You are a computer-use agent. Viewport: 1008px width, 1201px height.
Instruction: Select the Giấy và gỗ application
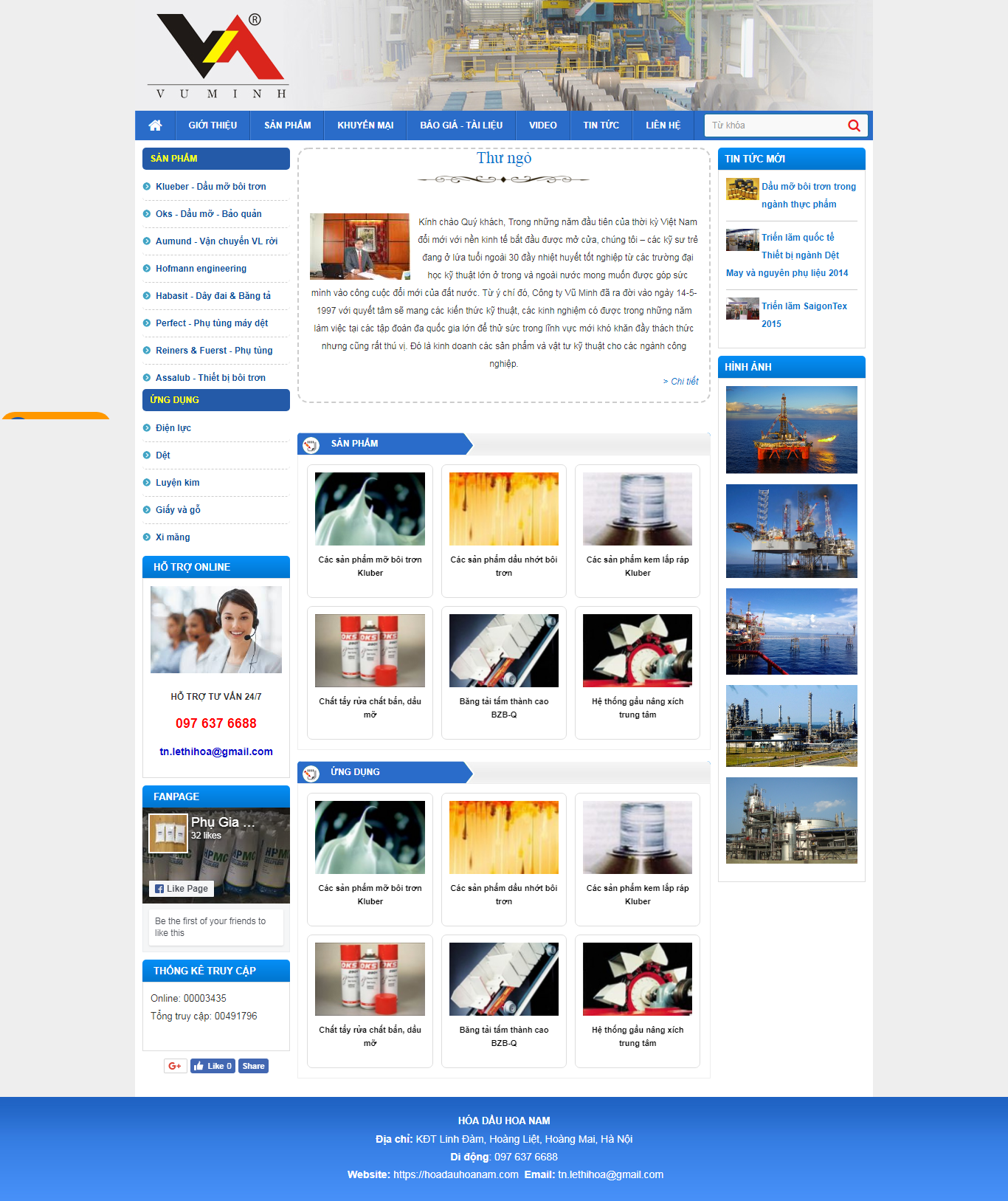click(178, 510)
